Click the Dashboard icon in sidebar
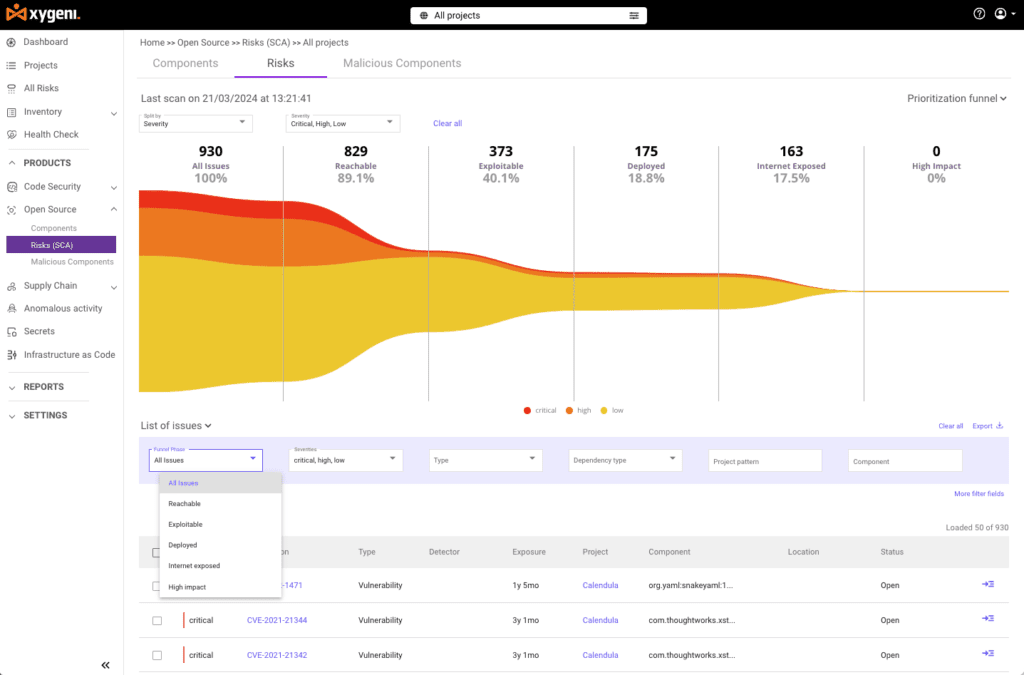1024x675 pixels. pos(12,42)
